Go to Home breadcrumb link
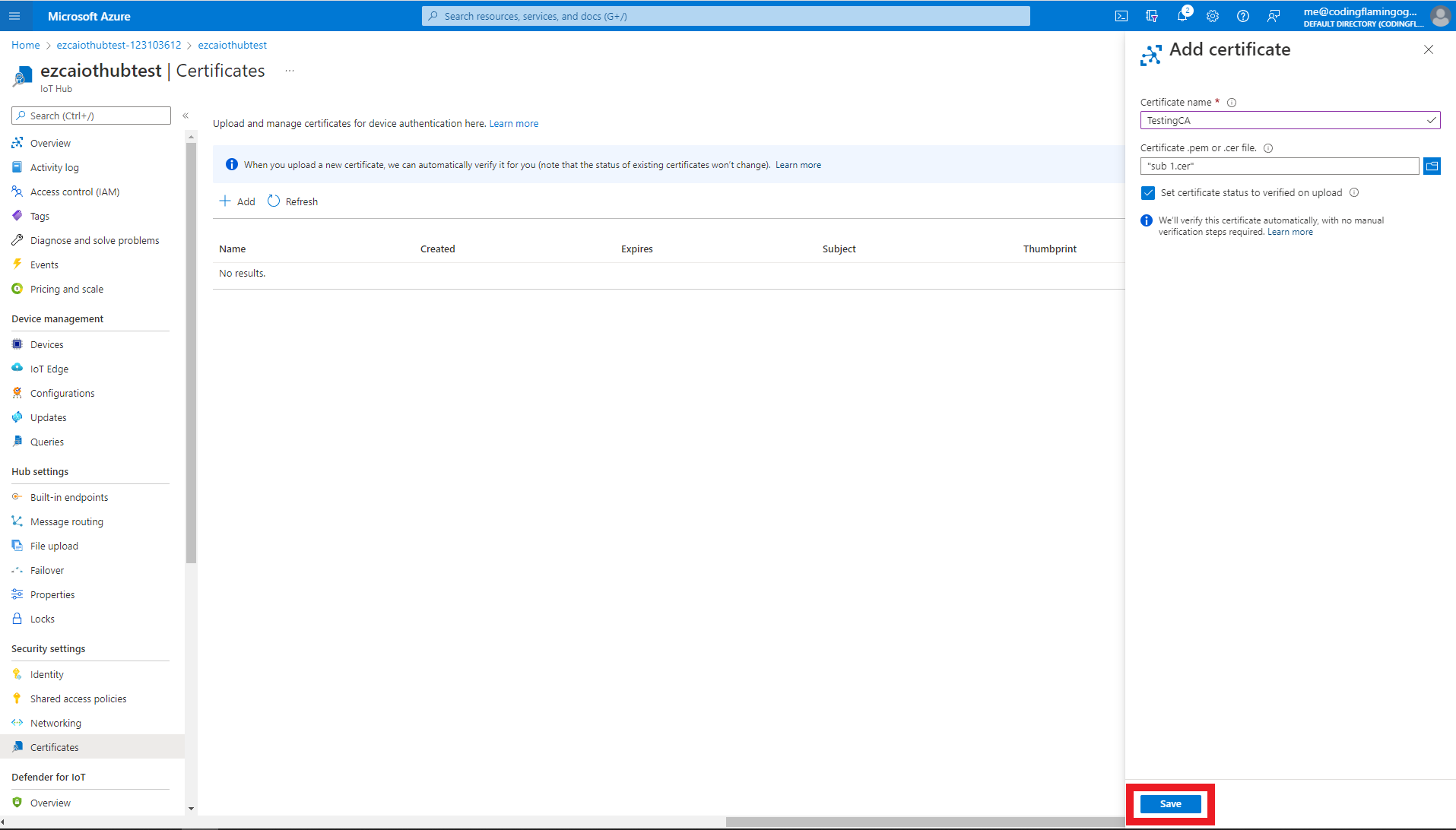 pos(26,45)
